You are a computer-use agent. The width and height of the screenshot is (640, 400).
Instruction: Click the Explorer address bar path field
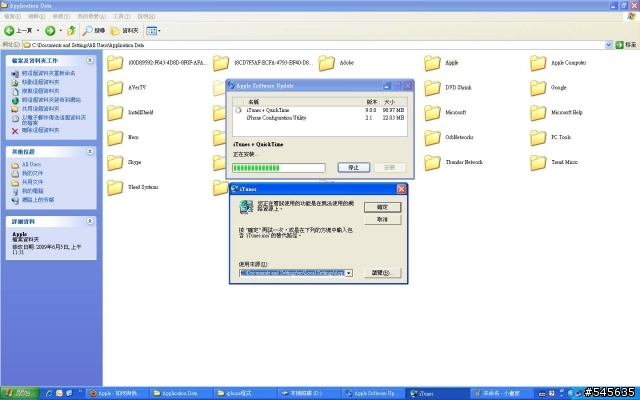click(x=313, y=45)
